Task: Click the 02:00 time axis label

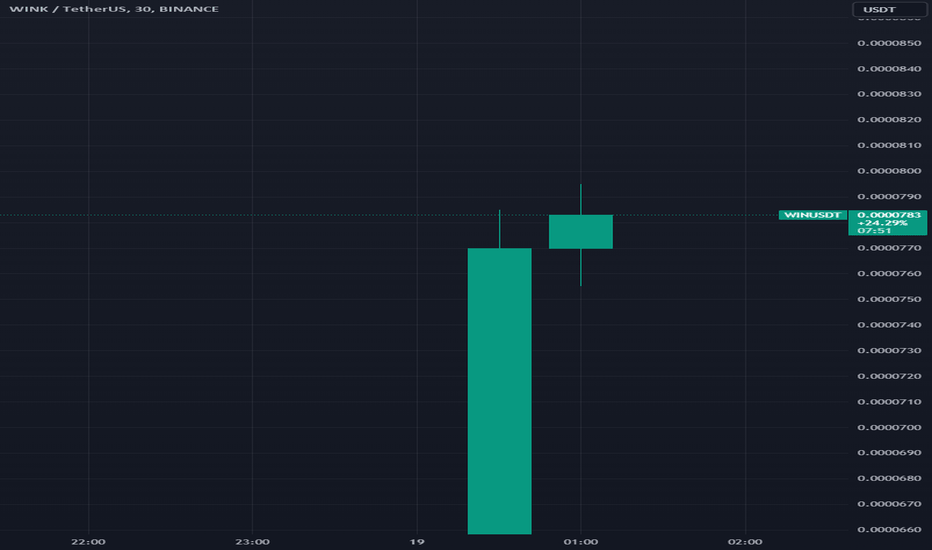Action: click(745, 542)
